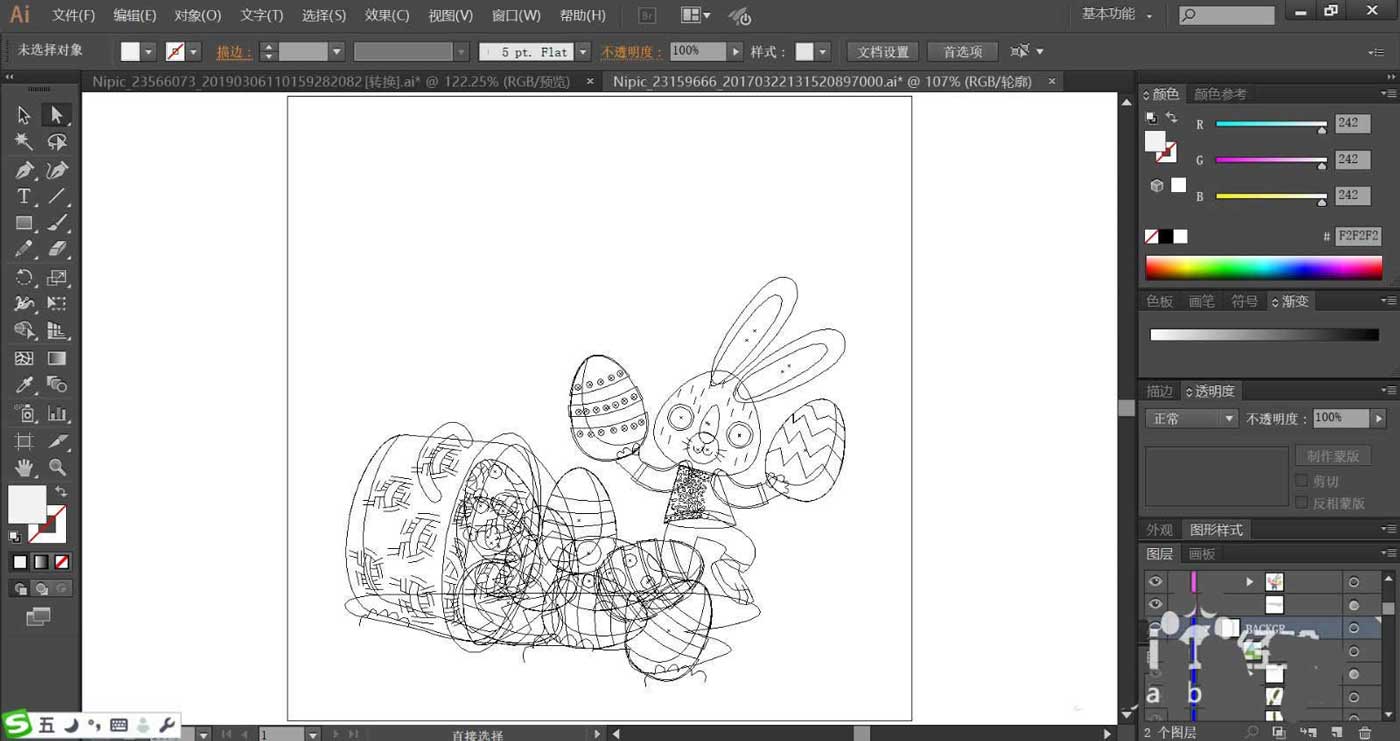
Task: Open fill color dropdown in control bar
Action: point(149,51)
